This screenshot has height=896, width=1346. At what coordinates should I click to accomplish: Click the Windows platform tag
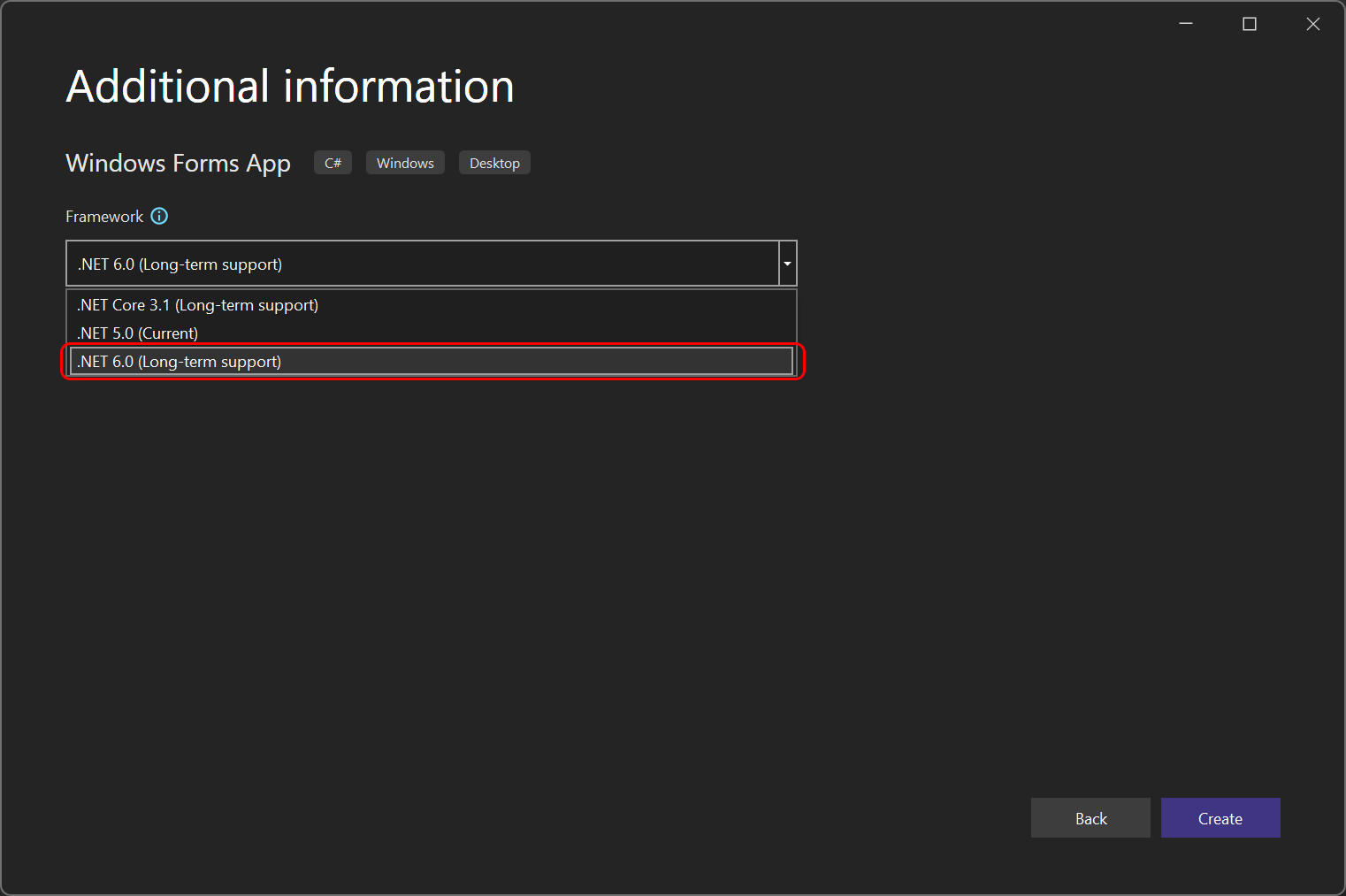coord(405,163)
